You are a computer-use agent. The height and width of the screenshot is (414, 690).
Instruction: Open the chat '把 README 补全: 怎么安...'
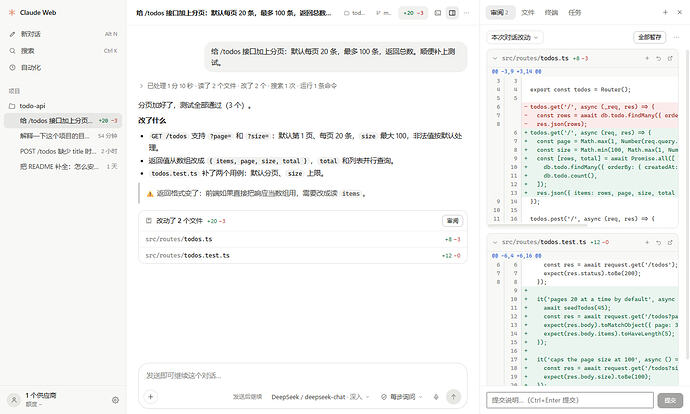click(x=63, y=166)
